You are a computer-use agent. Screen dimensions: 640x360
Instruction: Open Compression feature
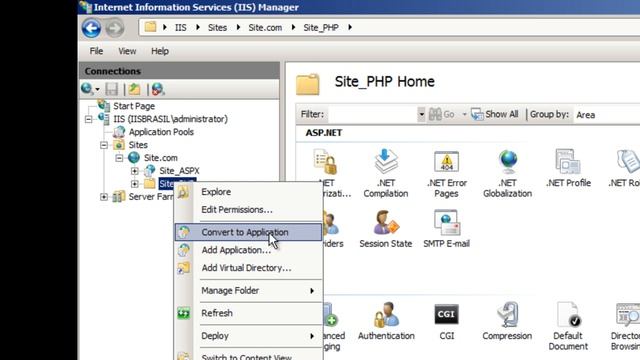click(507, 321)
